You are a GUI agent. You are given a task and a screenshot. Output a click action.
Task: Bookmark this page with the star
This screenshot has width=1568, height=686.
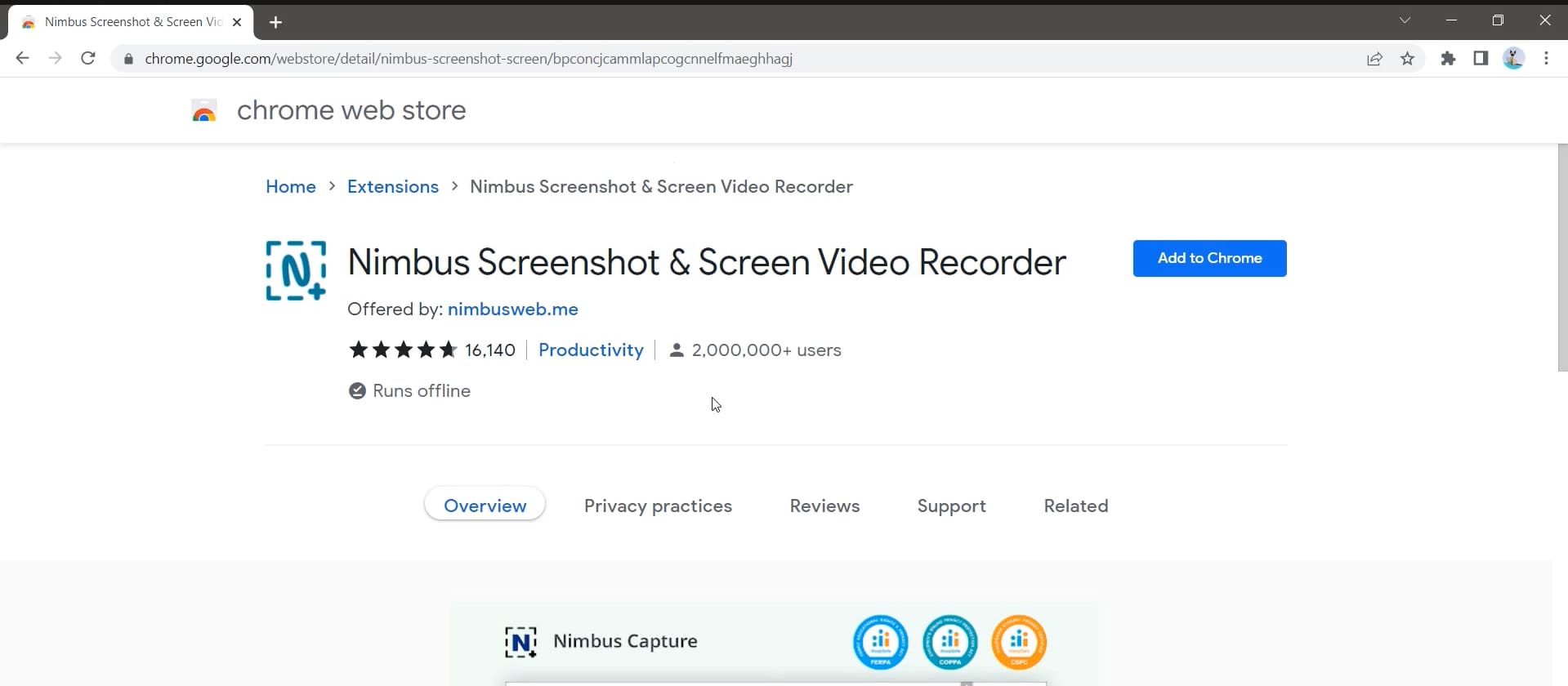pyautogui.click(x=1407, y=59)
